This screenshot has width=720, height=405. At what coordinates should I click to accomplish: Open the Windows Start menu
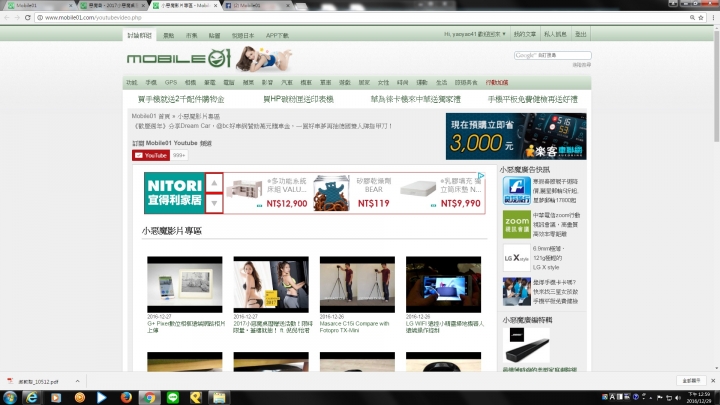(x=10, y=397)
